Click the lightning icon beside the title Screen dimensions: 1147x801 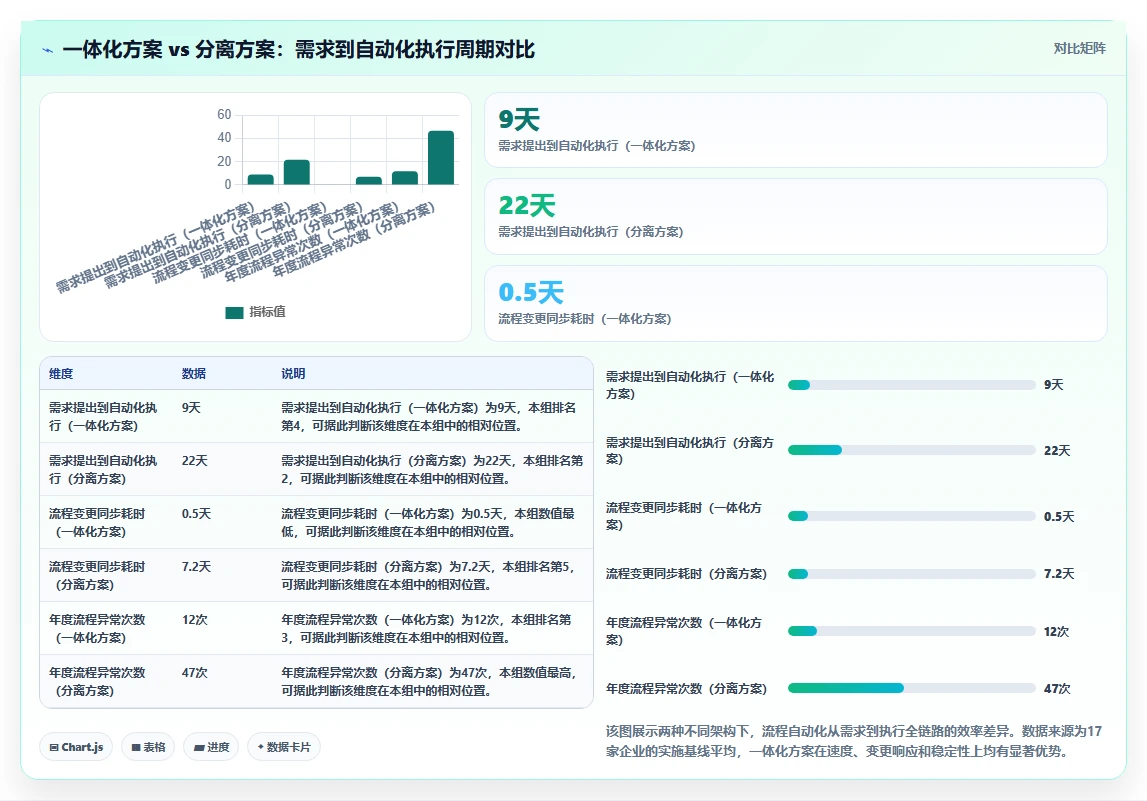48,50
